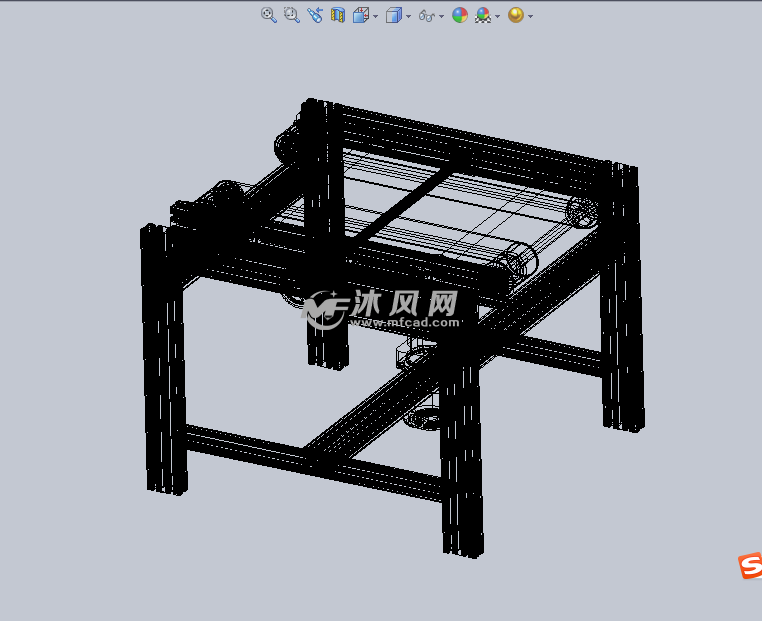Click the Sogou input method icon
The width and height of the screenshot is (762, 621).
[x=750, y=566]
